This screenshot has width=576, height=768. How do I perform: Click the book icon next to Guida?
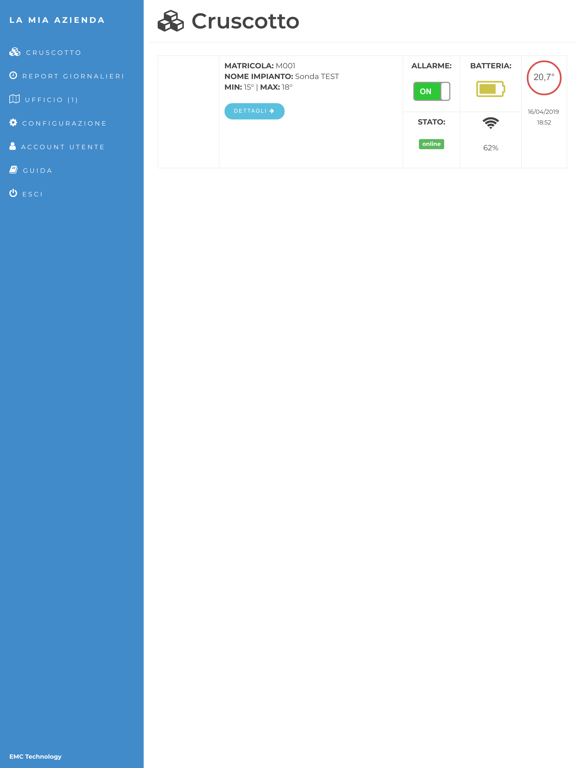point(14,169)
